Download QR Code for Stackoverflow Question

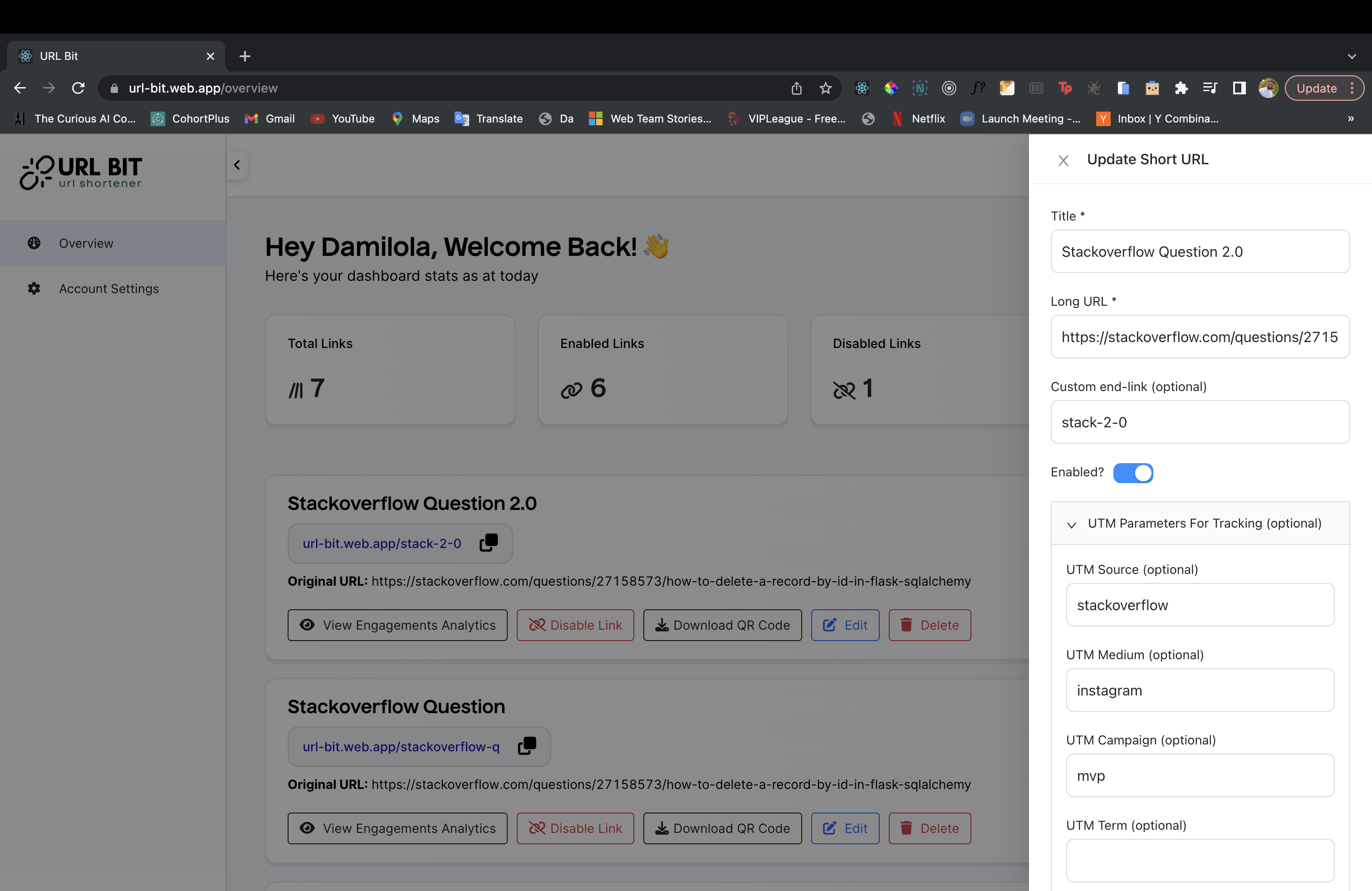[x=722, y=828]
